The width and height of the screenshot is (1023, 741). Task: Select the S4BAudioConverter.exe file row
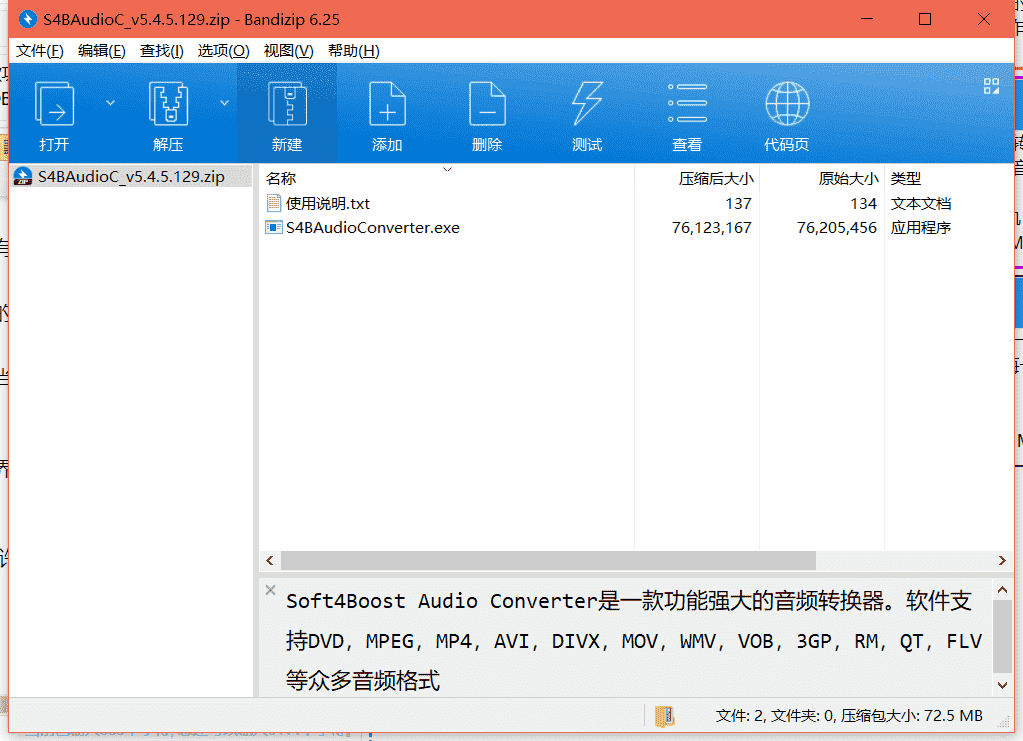(x=637, y=228)
